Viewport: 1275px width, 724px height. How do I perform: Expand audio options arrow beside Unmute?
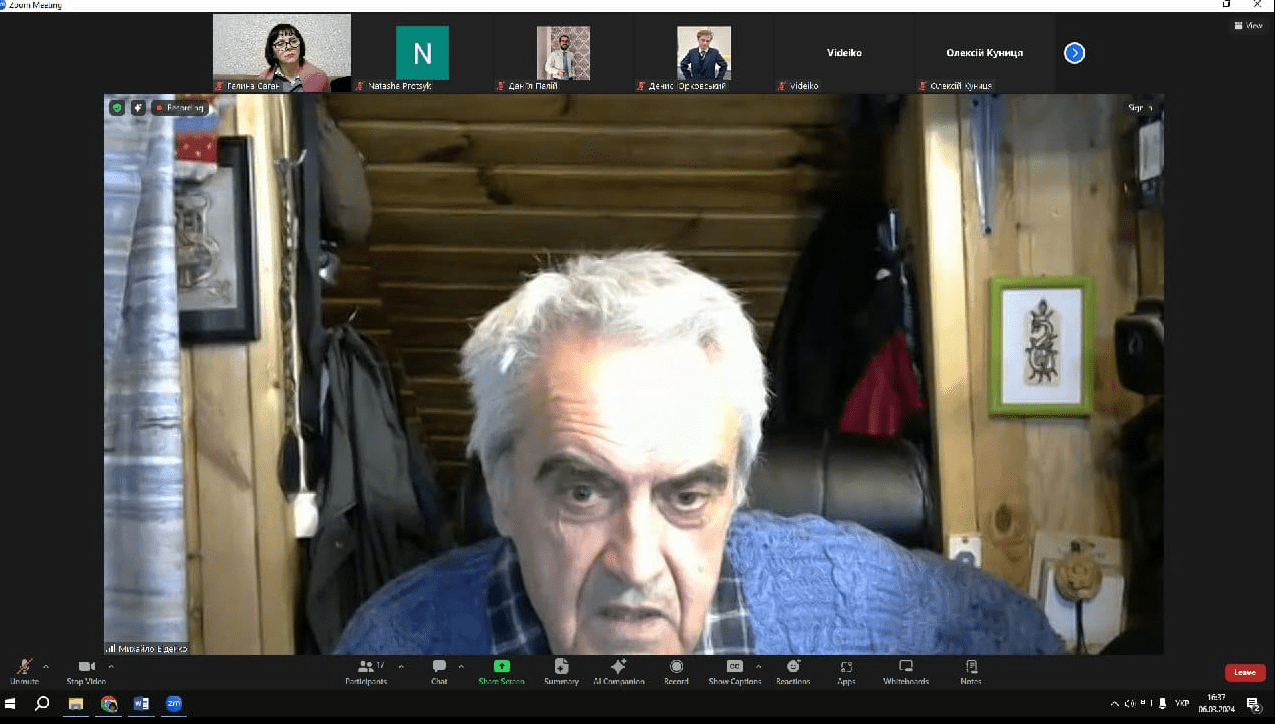pos(46,666)
